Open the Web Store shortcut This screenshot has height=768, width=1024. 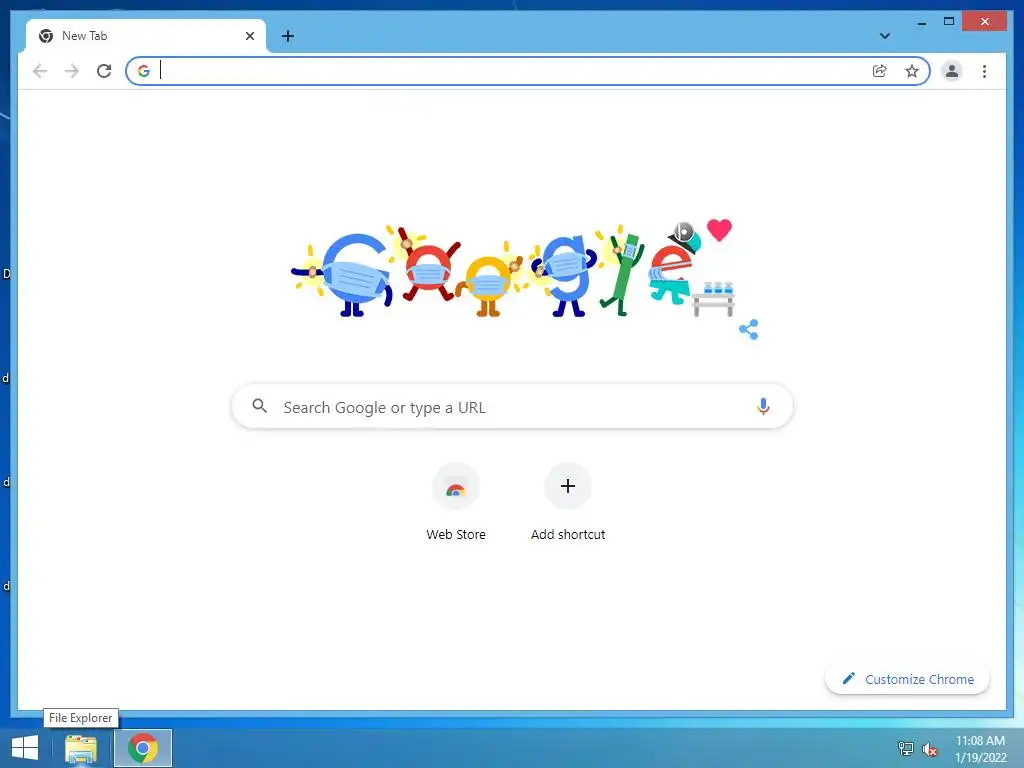[456, 503]
